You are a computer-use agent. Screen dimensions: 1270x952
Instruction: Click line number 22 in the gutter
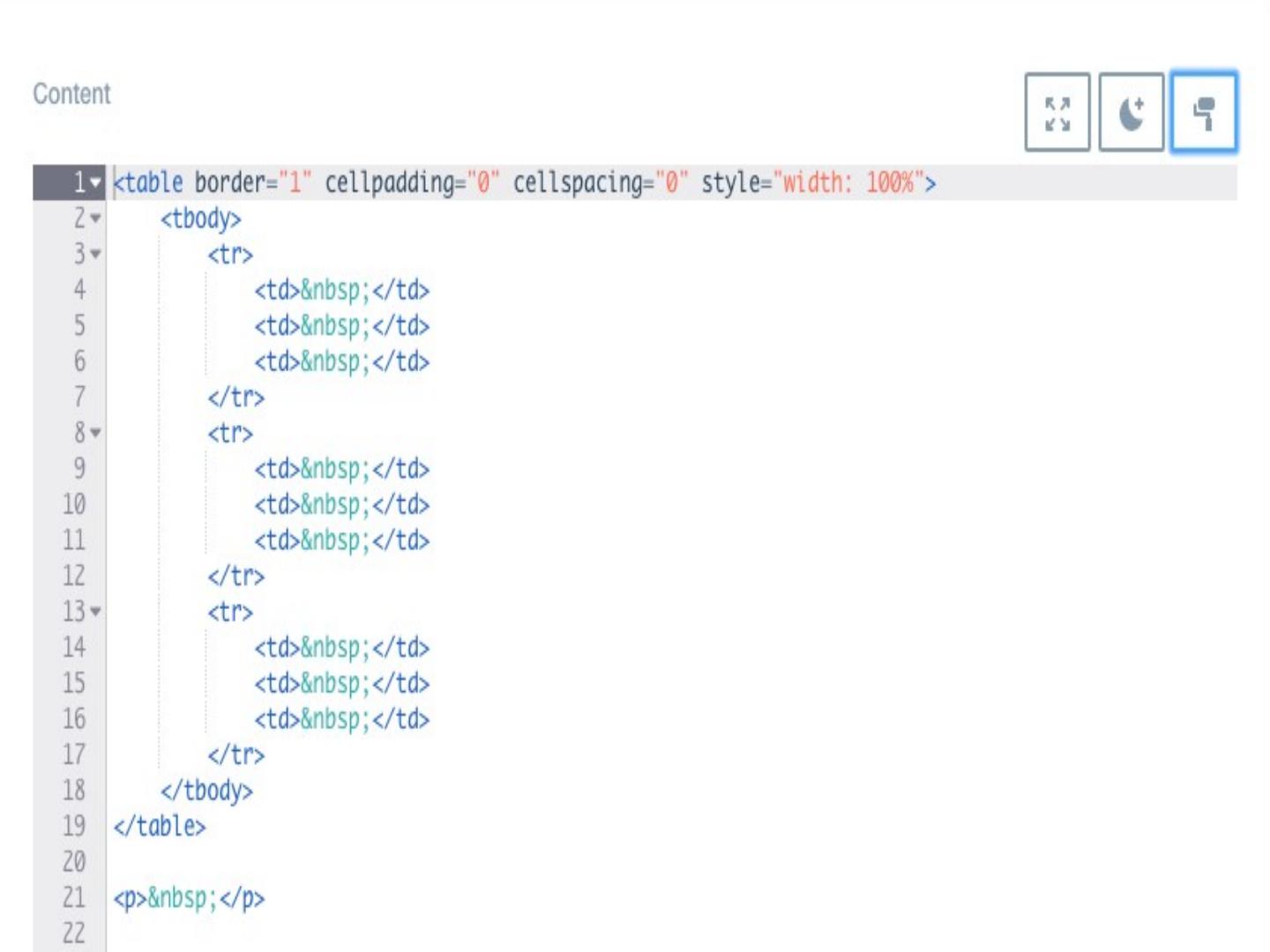[74, 933]
